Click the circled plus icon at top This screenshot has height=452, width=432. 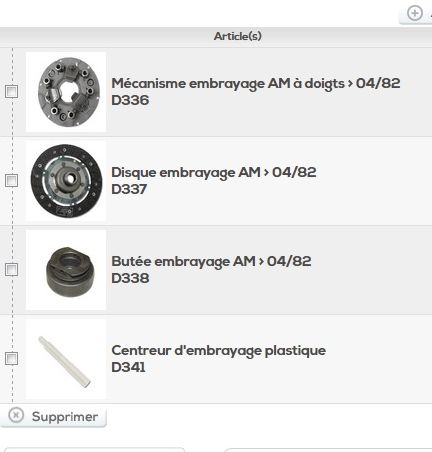coord(415,13)
